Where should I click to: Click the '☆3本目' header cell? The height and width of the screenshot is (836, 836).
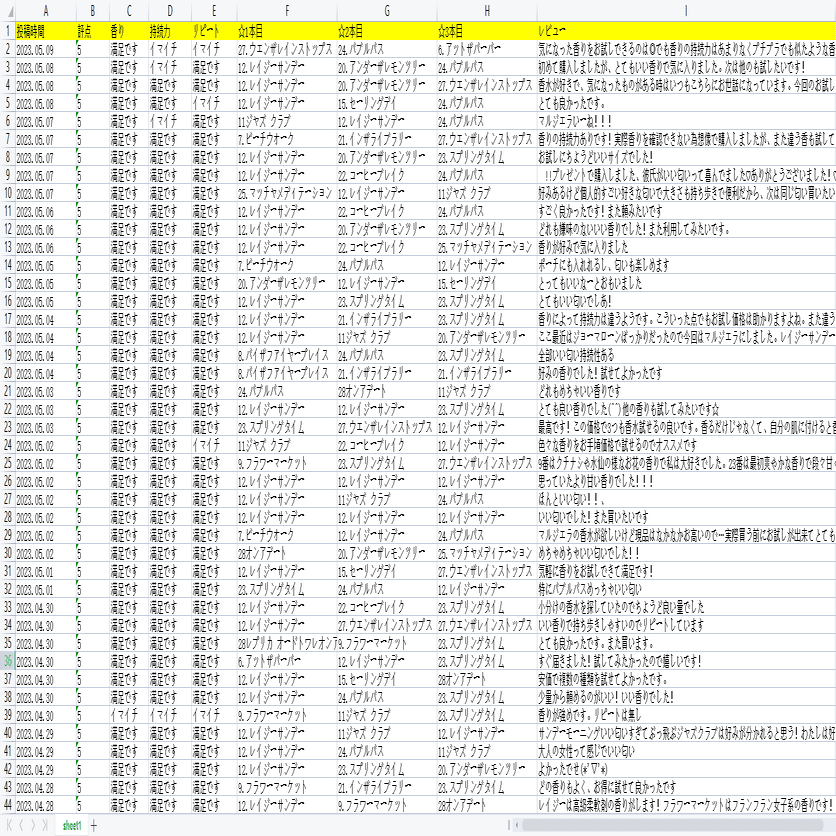point(487,31)
